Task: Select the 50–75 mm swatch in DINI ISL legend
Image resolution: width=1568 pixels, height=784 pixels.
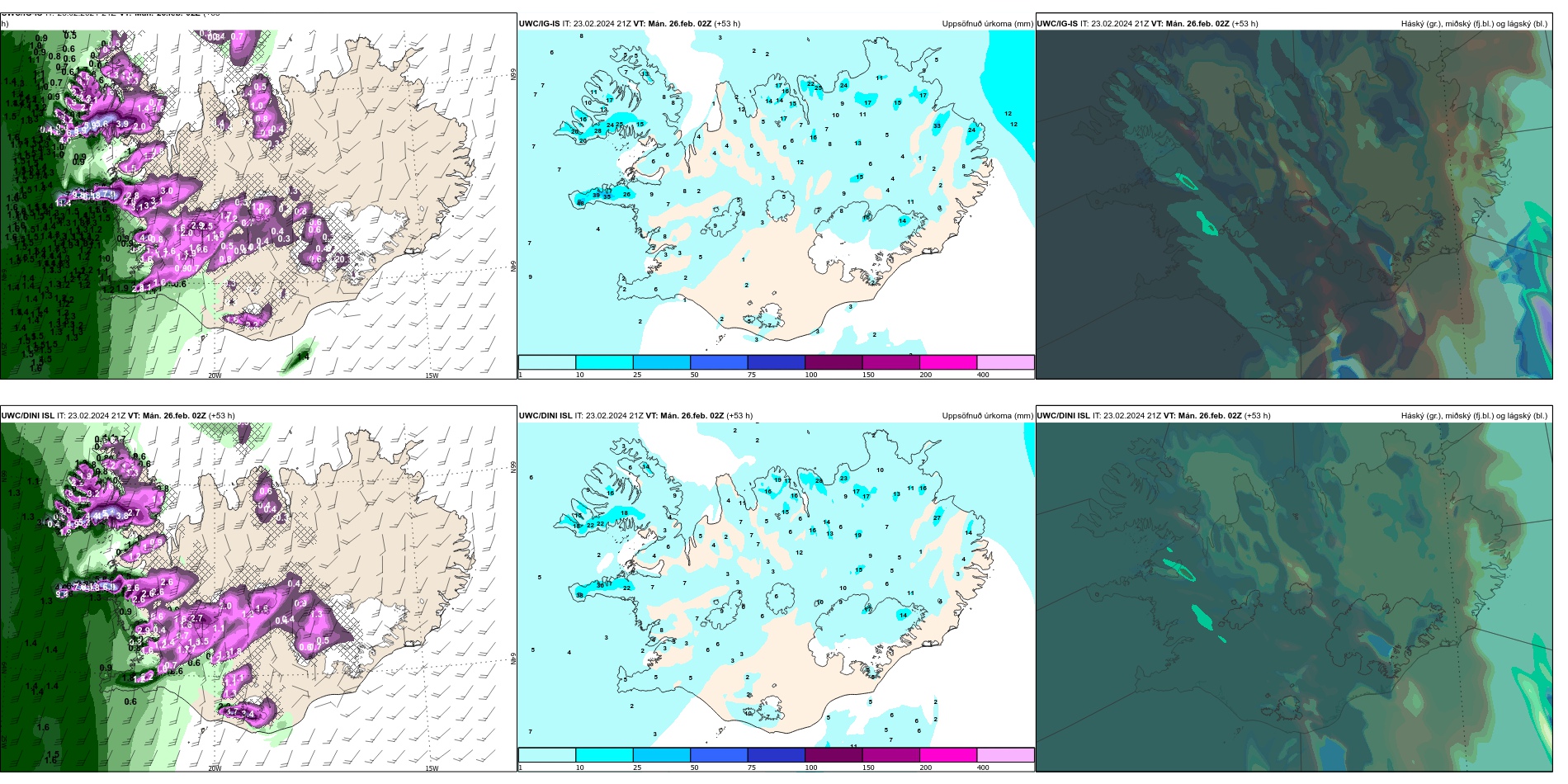Action: (719, 755)
